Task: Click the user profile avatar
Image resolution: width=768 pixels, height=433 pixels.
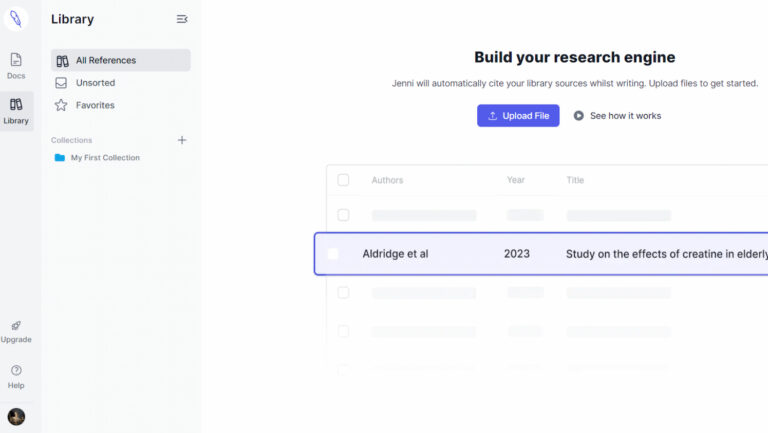Action: click(16, 416)
